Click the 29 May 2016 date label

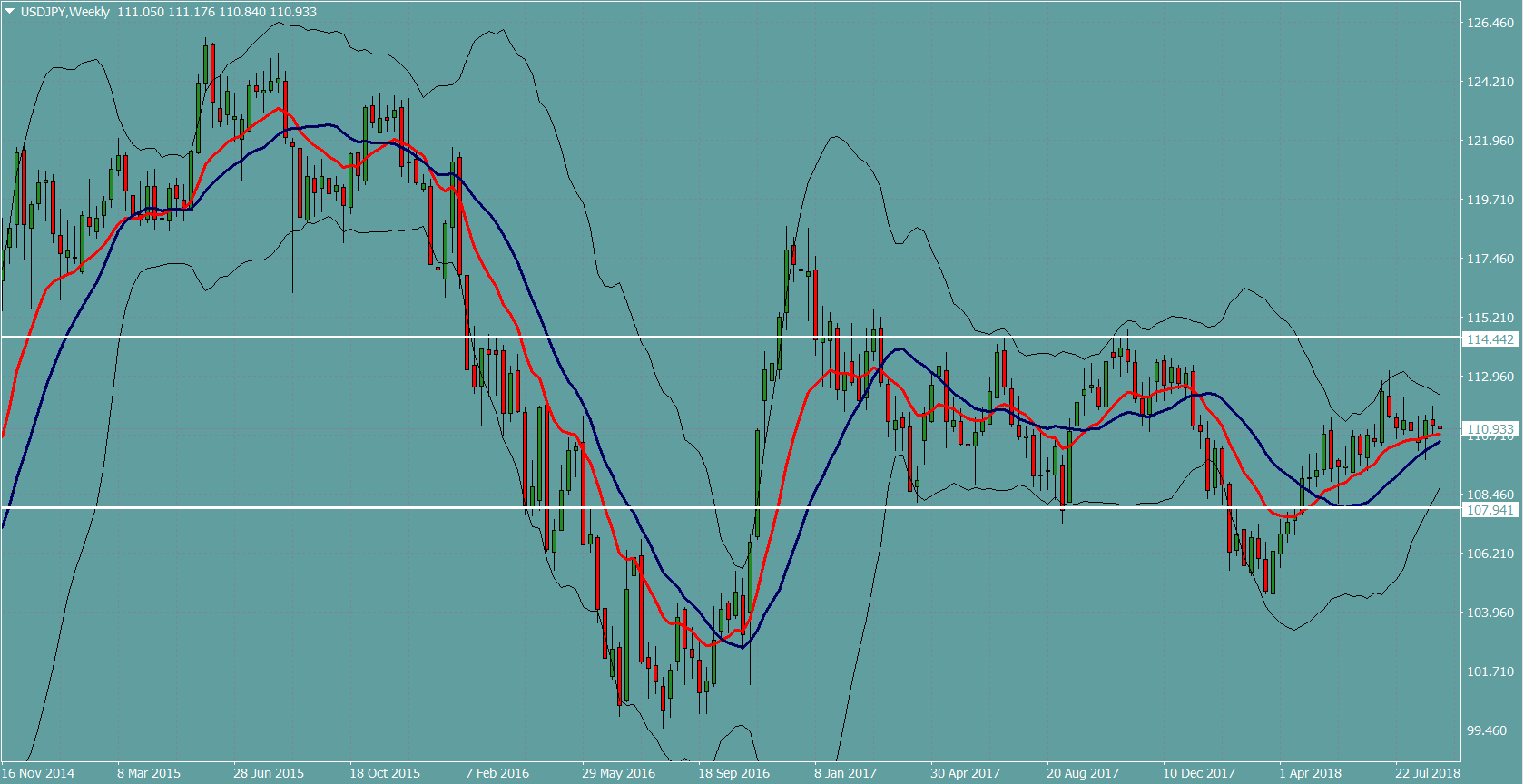618,773
